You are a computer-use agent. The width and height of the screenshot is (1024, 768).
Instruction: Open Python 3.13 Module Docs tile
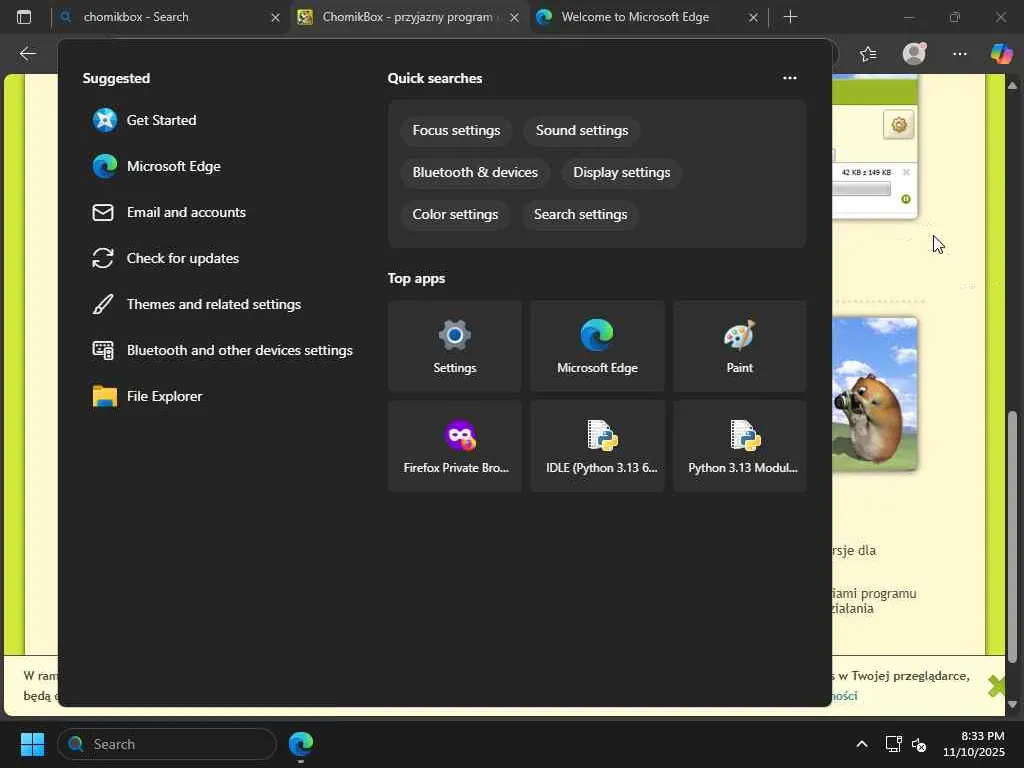739,446
